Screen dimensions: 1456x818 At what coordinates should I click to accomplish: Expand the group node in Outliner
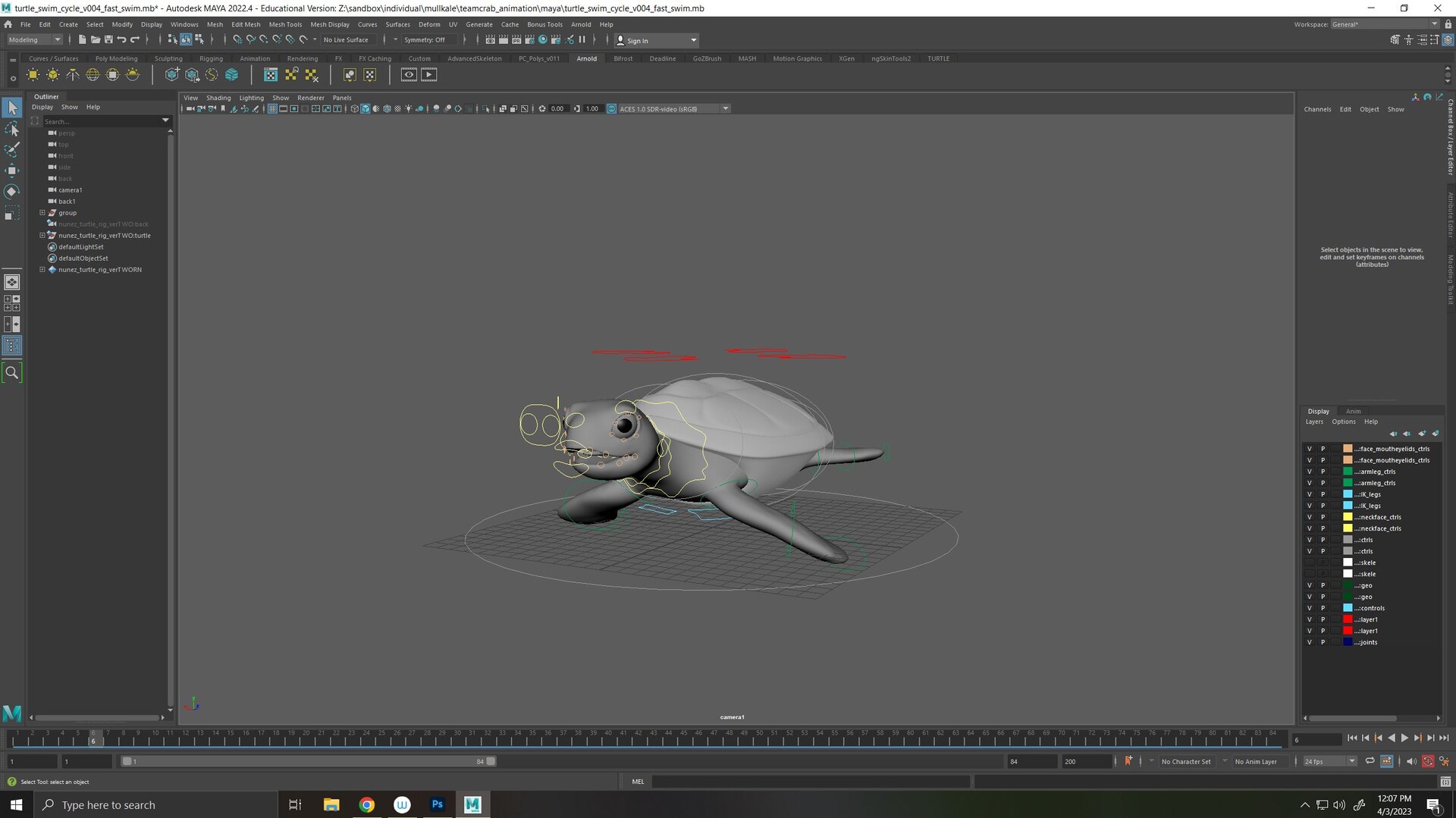coord(42,213)
